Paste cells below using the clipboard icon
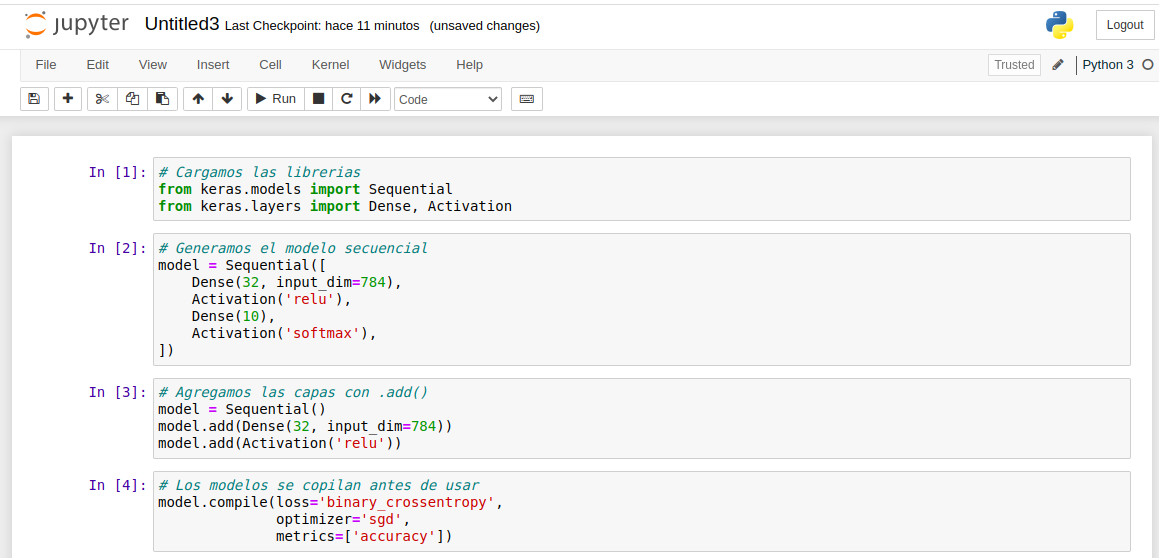Image resolution: width=1159 pixels, height=558 pixels. click(x=162, y=99)
